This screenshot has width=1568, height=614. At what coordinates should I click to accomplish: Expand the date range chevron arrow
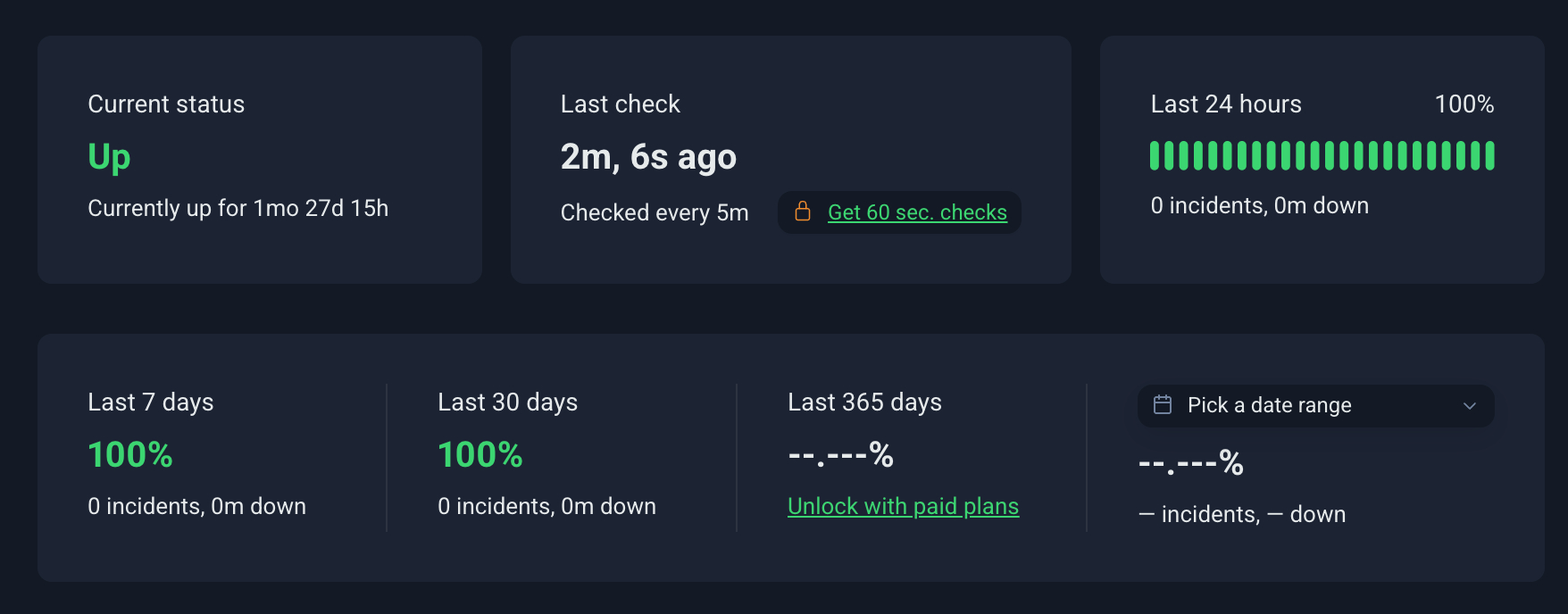pyautogui.click(x=1470, y=405)
